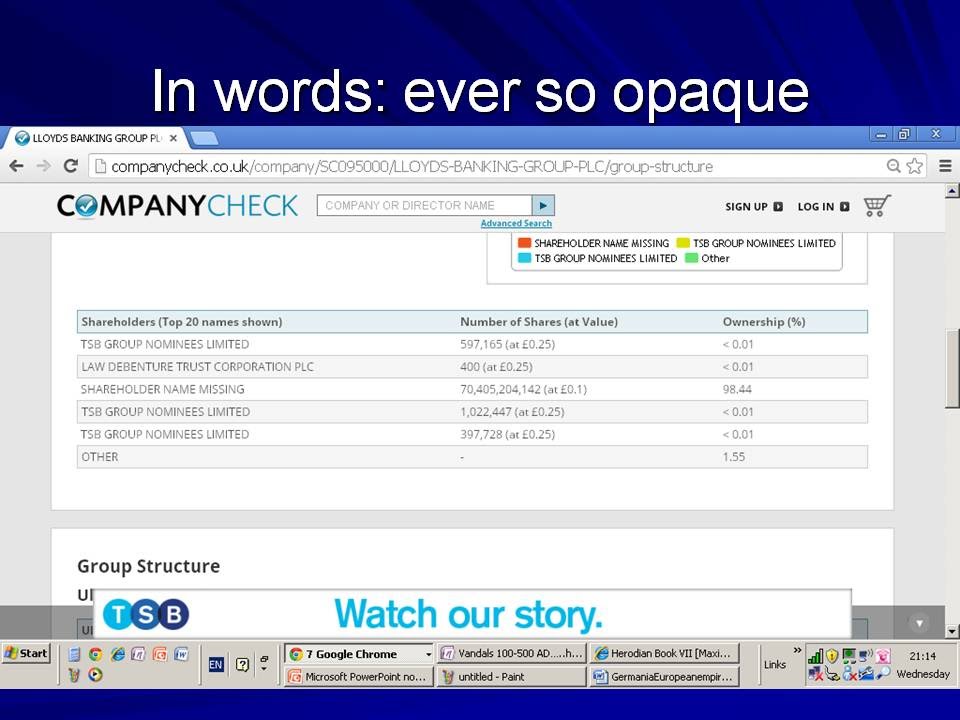Submit the company search with arrow button
This screenshot has height=720, width=960.
click(543, 206)
